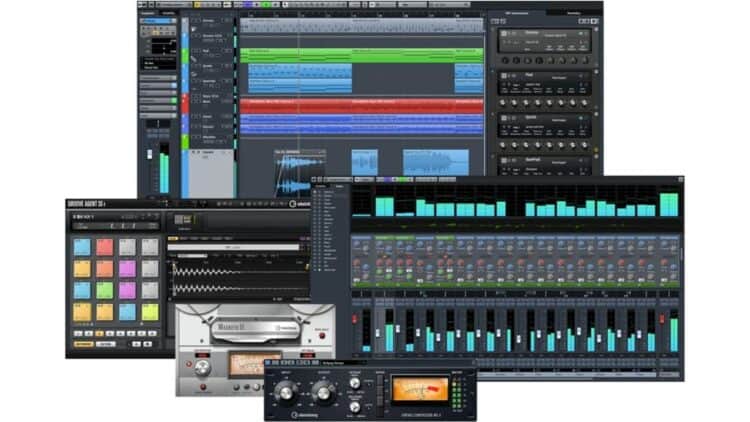This screenshot has width=750, height=422.
Task: Trigger the top-left blue pad in Groove Agent
Action: pos(82,247)
